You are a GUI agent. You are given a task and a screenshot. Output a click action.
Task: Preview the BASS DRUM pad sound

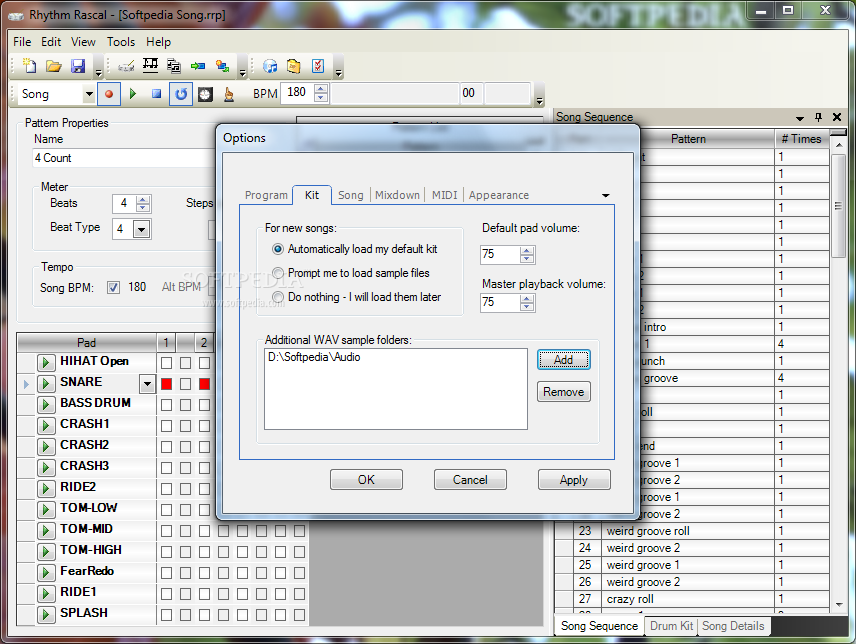point(46,404)
